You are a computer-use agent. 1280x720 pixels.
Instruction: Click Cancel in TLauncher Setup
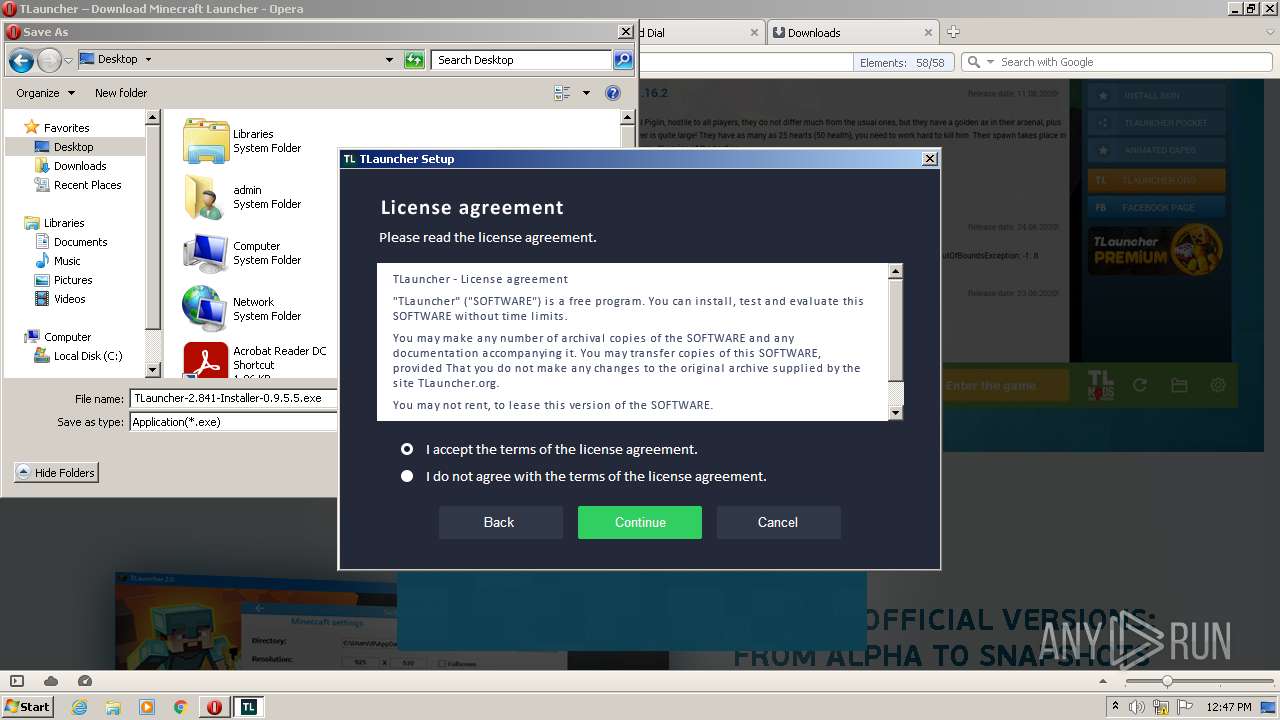pyautogui.click(x=778, y=522)
